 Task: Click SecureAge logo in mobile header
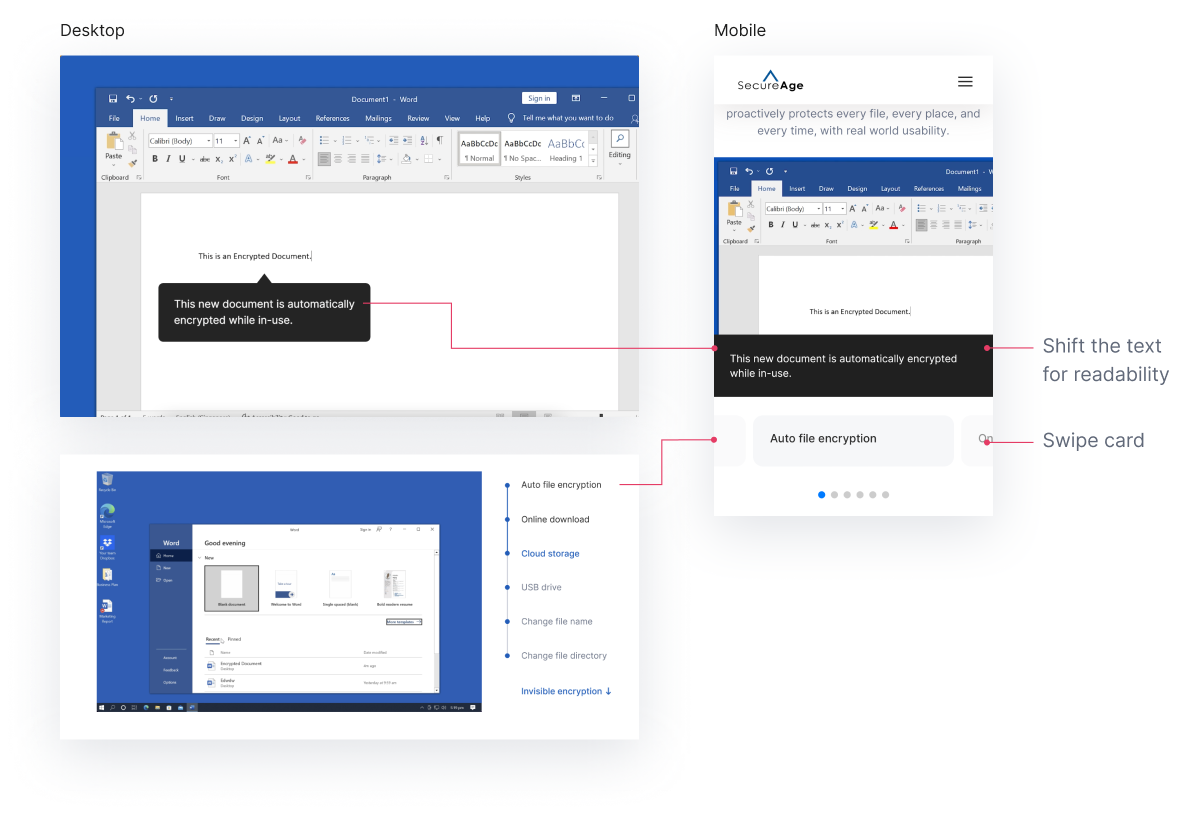770,80
